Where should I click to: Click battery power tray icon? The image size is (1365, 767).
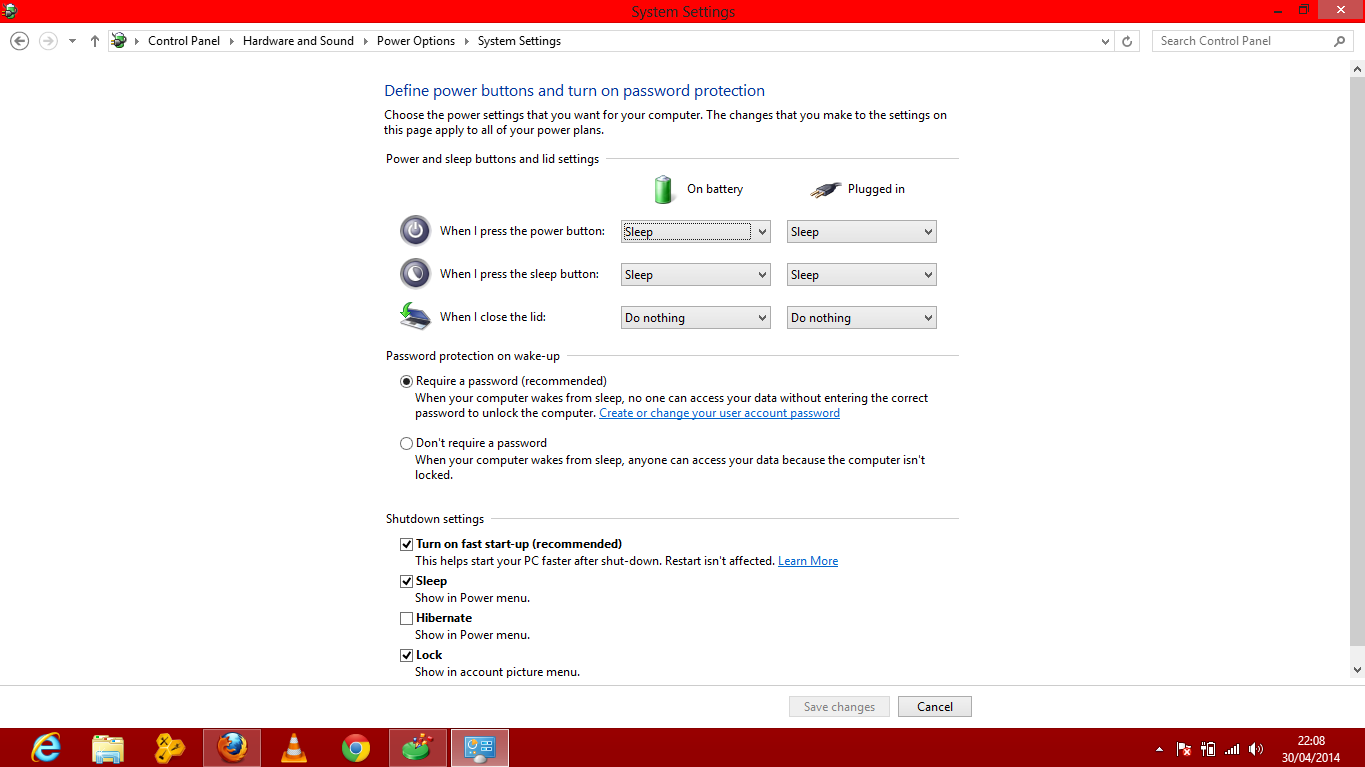pyautogui.click(x=1208, y=749)
